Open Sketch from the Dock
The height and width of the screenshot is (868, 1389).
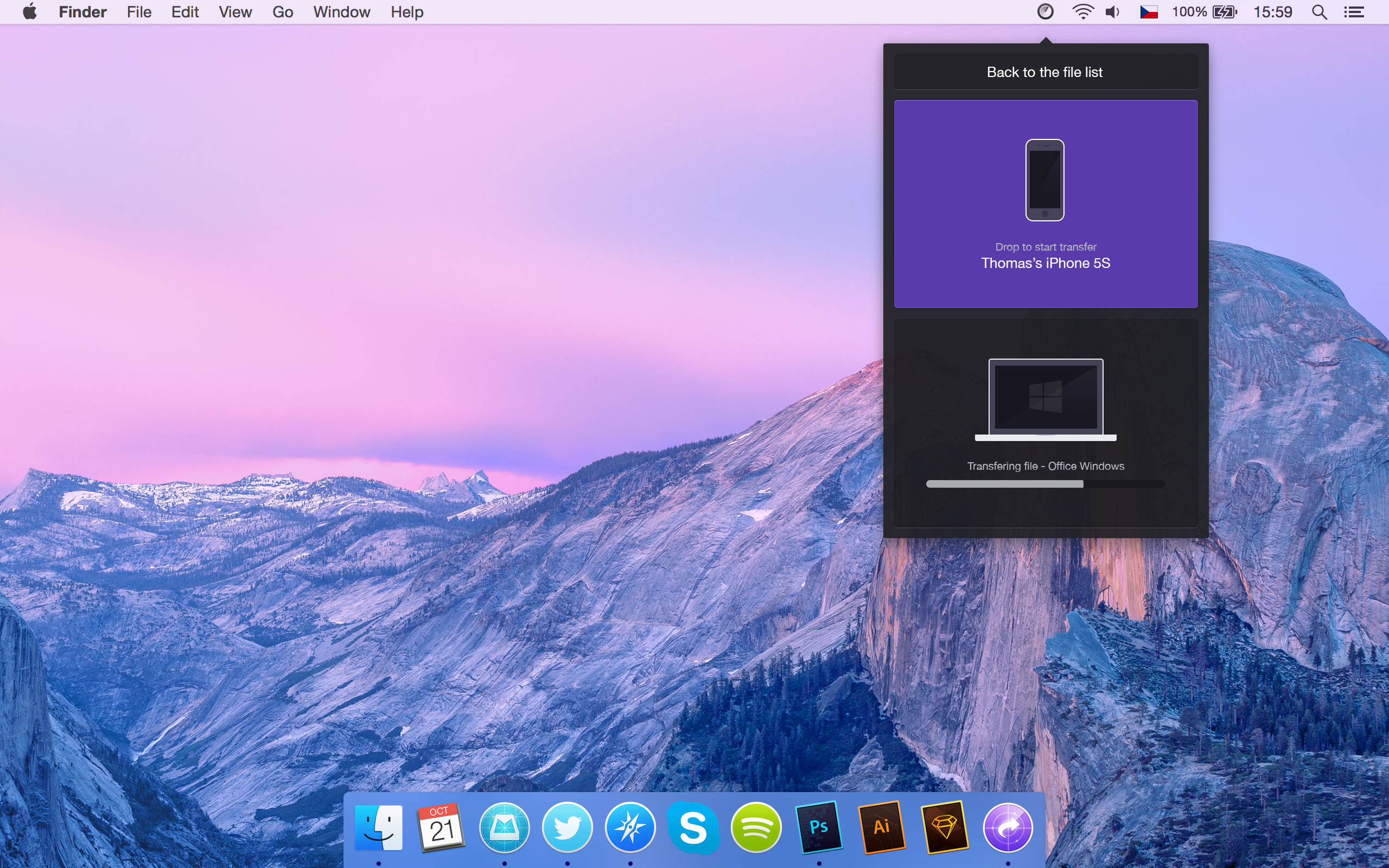[x=945, y=828]
